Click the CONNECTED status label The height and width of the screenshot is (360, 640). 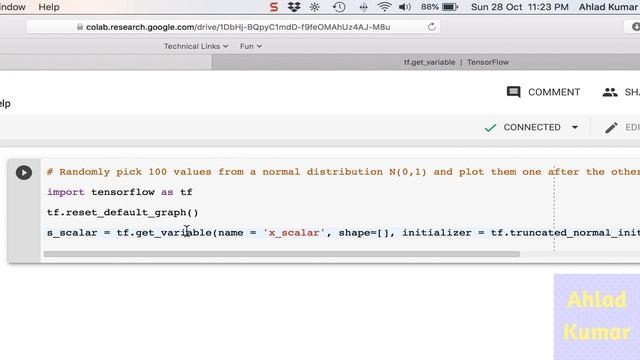532,127
